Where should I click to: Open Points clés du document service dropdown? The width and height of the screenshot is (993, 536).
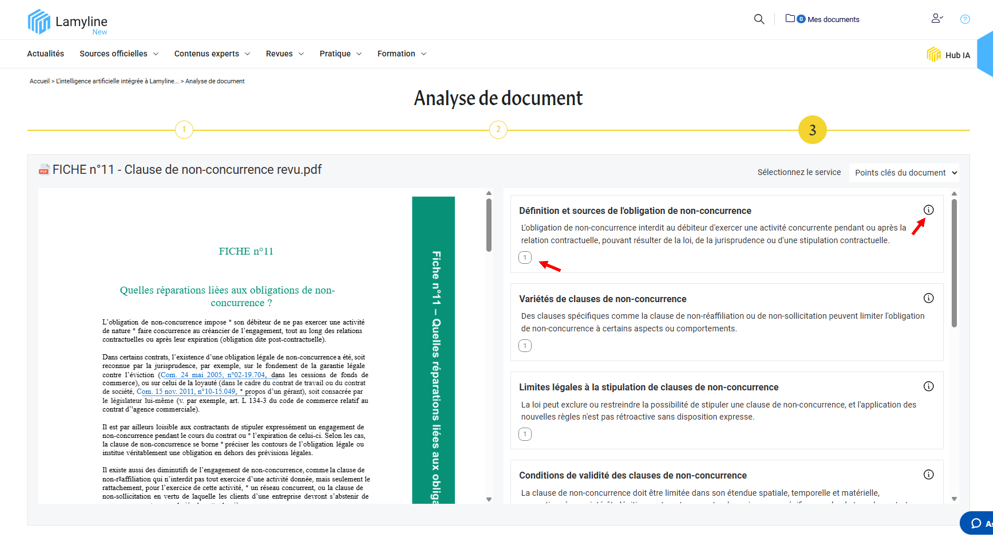(x=904, y=172)
